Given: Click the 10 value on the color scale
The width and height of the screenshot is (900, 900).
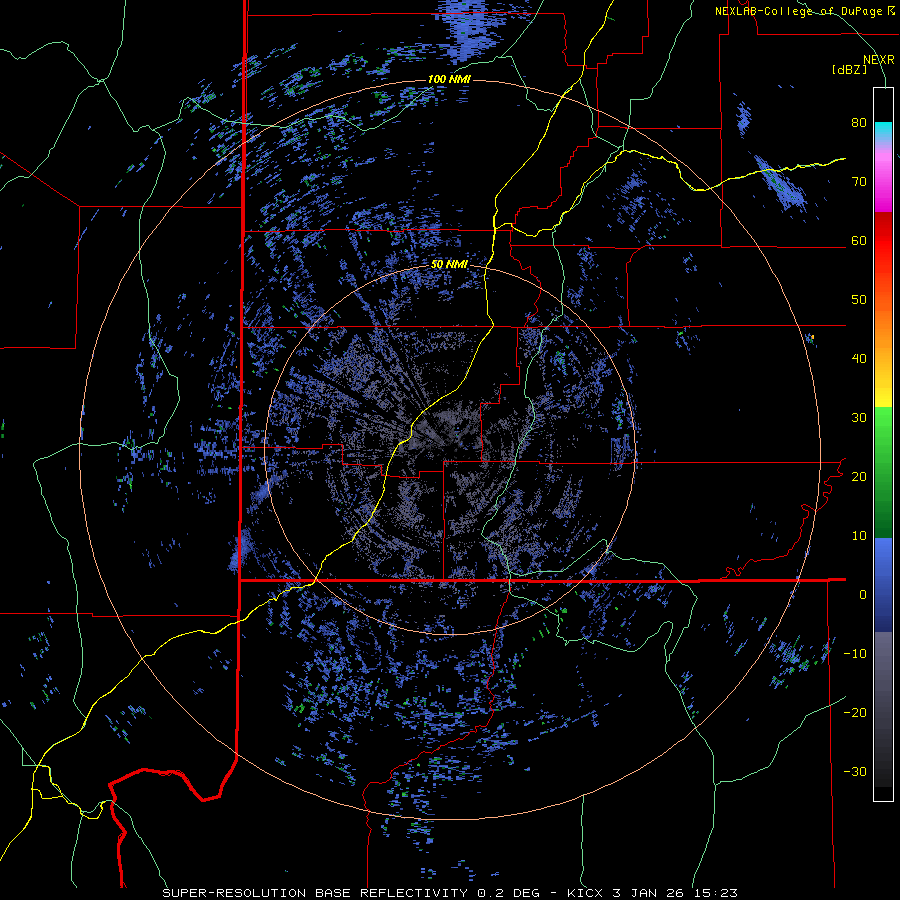Looking at the screenshot, I should click(859, 536).
